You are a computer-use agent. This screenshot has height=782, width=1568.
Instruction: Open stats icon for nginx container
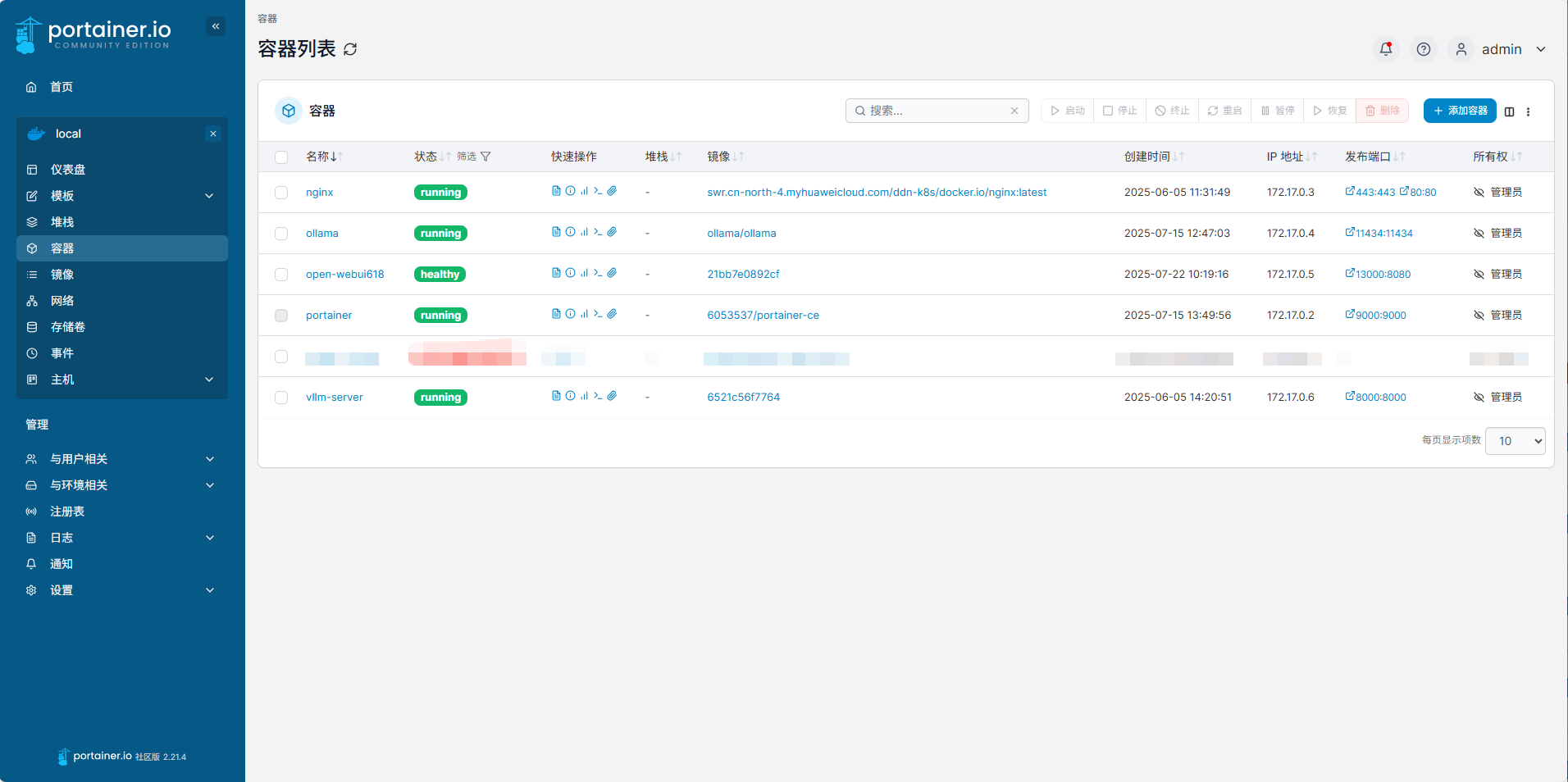click(584, 191)
